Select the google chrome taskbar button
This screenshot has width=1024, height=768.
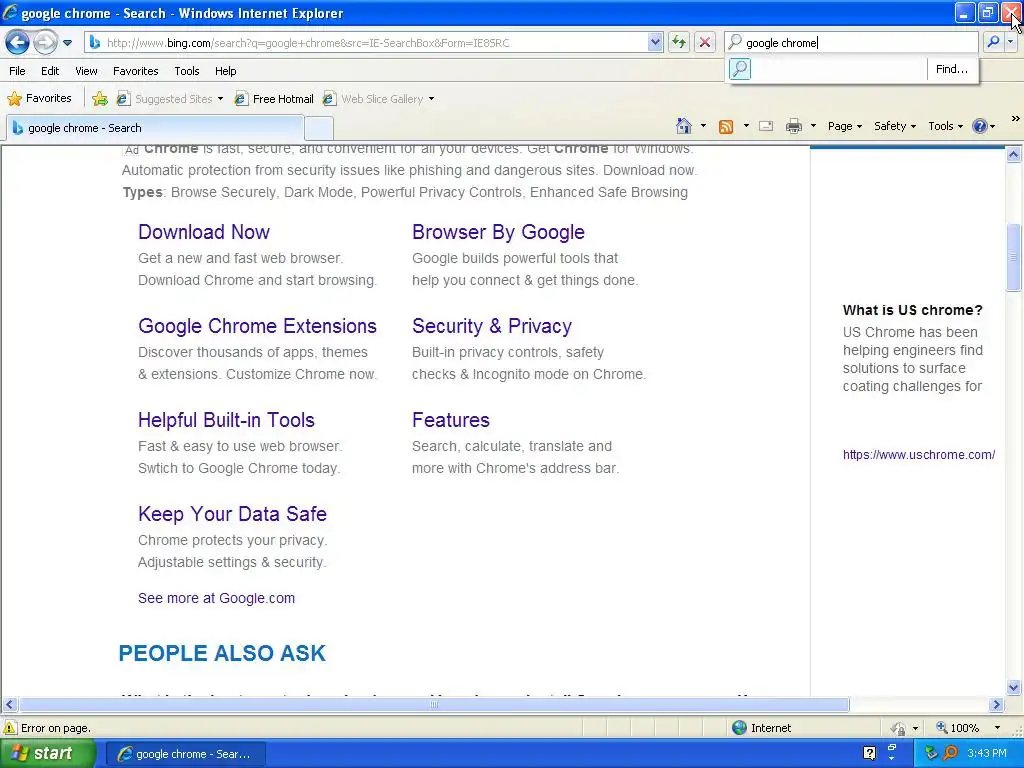185,754
